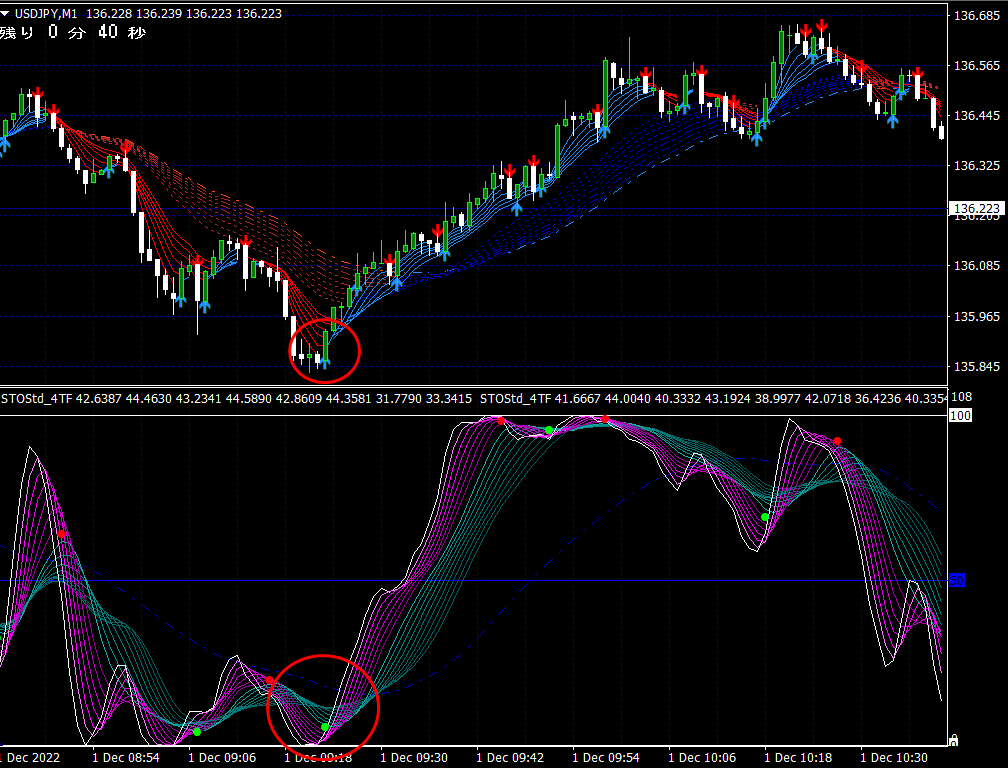Click the red down arrow at the highest price peak
Viewport: 1008px width, 768px height.
click(820, 25)
